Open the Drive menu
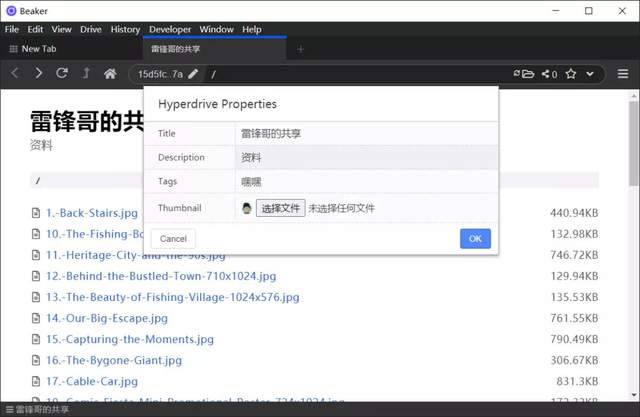Screen dimensions: 640x417 point(91,29)
